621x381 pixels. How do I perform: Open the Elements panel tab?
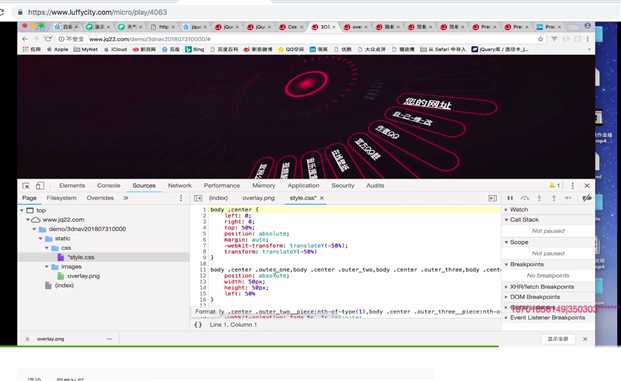pos(72,185)
